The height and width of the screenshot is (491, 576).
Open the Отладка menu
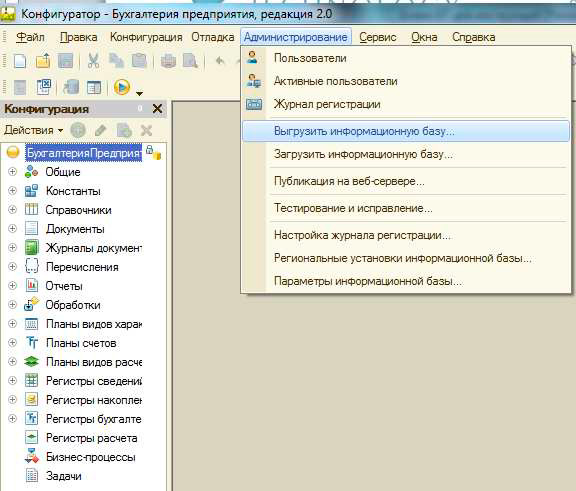213,37
